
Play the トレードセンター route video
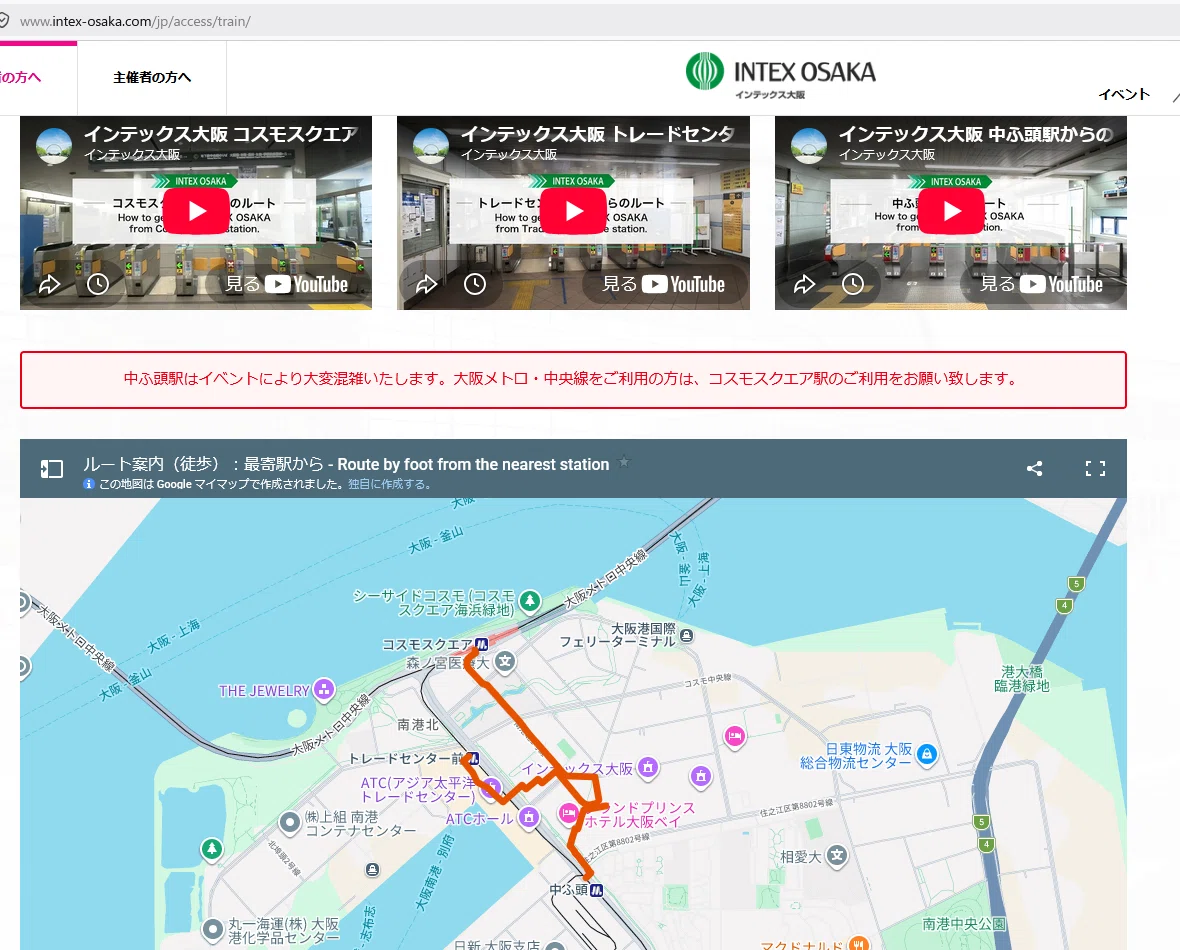[573, 211]
